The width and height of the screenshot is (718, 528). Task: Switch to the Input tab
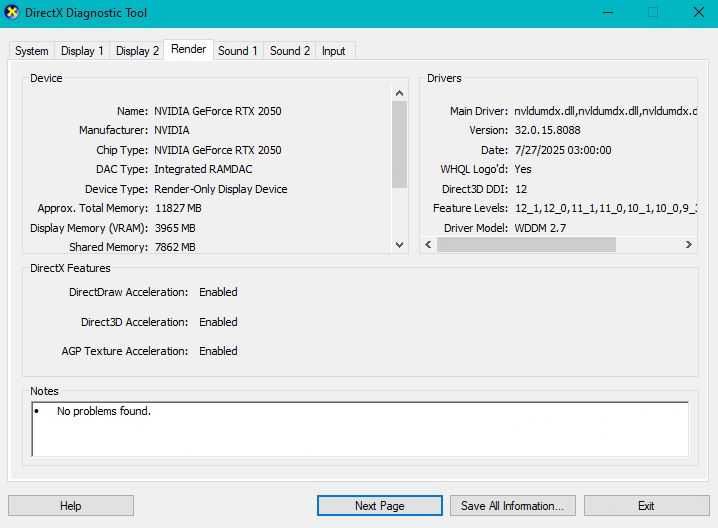click(x=333, y=51)
